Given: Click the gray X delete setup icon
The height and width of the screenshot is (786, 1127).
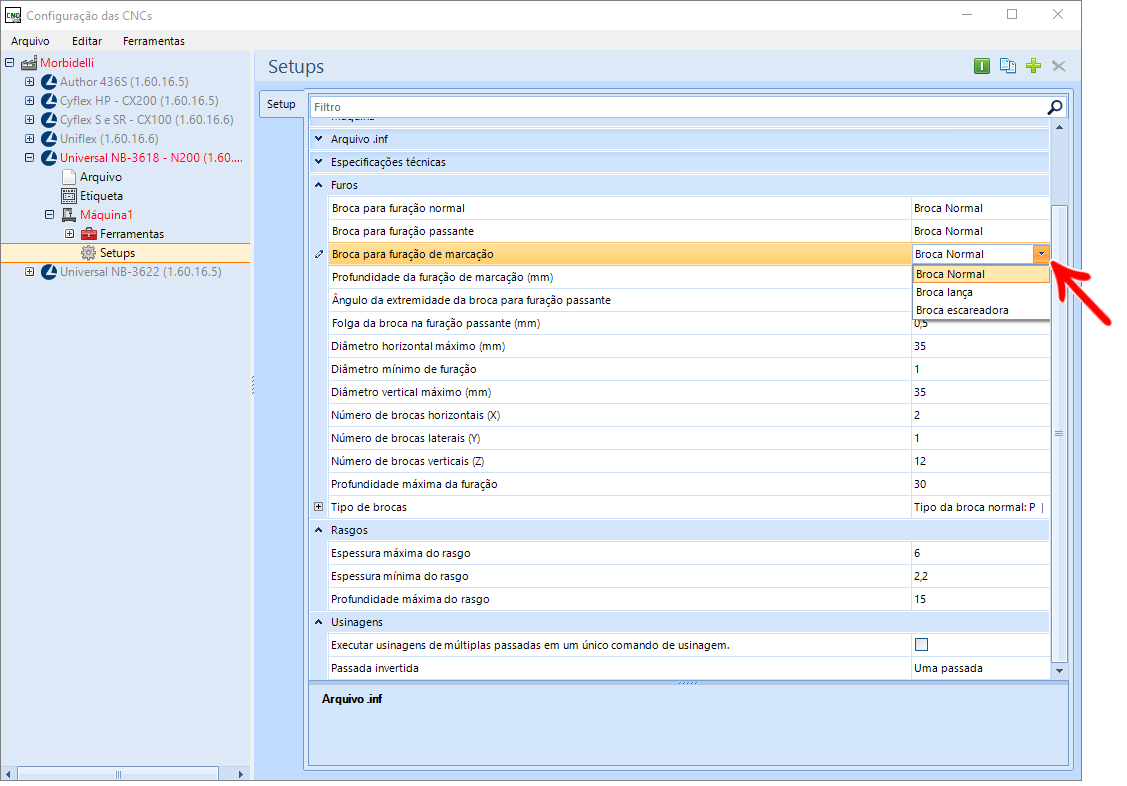Looking at the screenshot, I should click(x=1059, y=66).
